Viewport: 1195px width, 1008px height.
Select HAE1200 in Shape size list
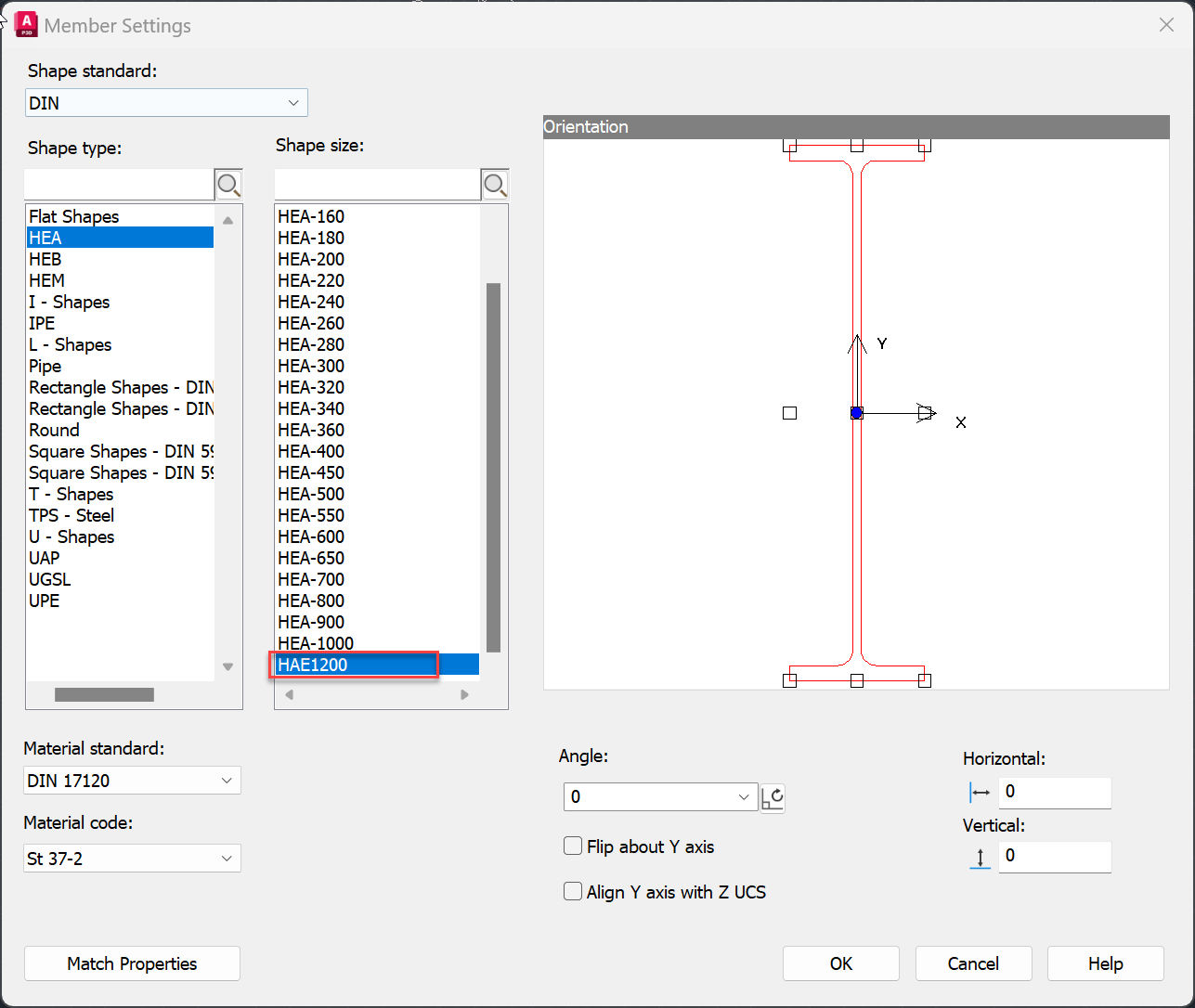pos(377,665)
